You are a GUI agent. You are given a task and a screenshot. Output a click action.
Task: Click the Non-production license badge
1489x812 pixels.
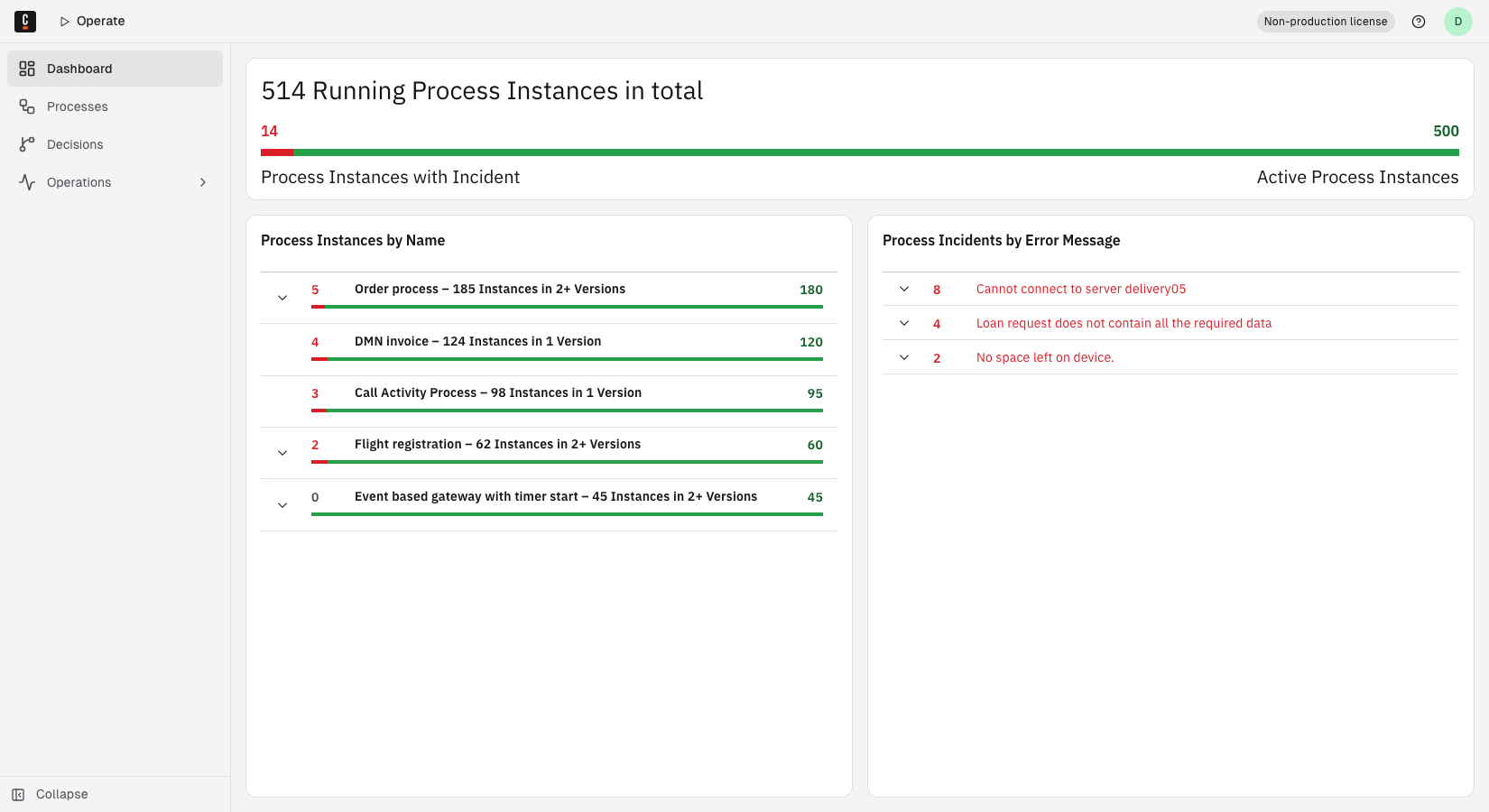(1326, 22)
